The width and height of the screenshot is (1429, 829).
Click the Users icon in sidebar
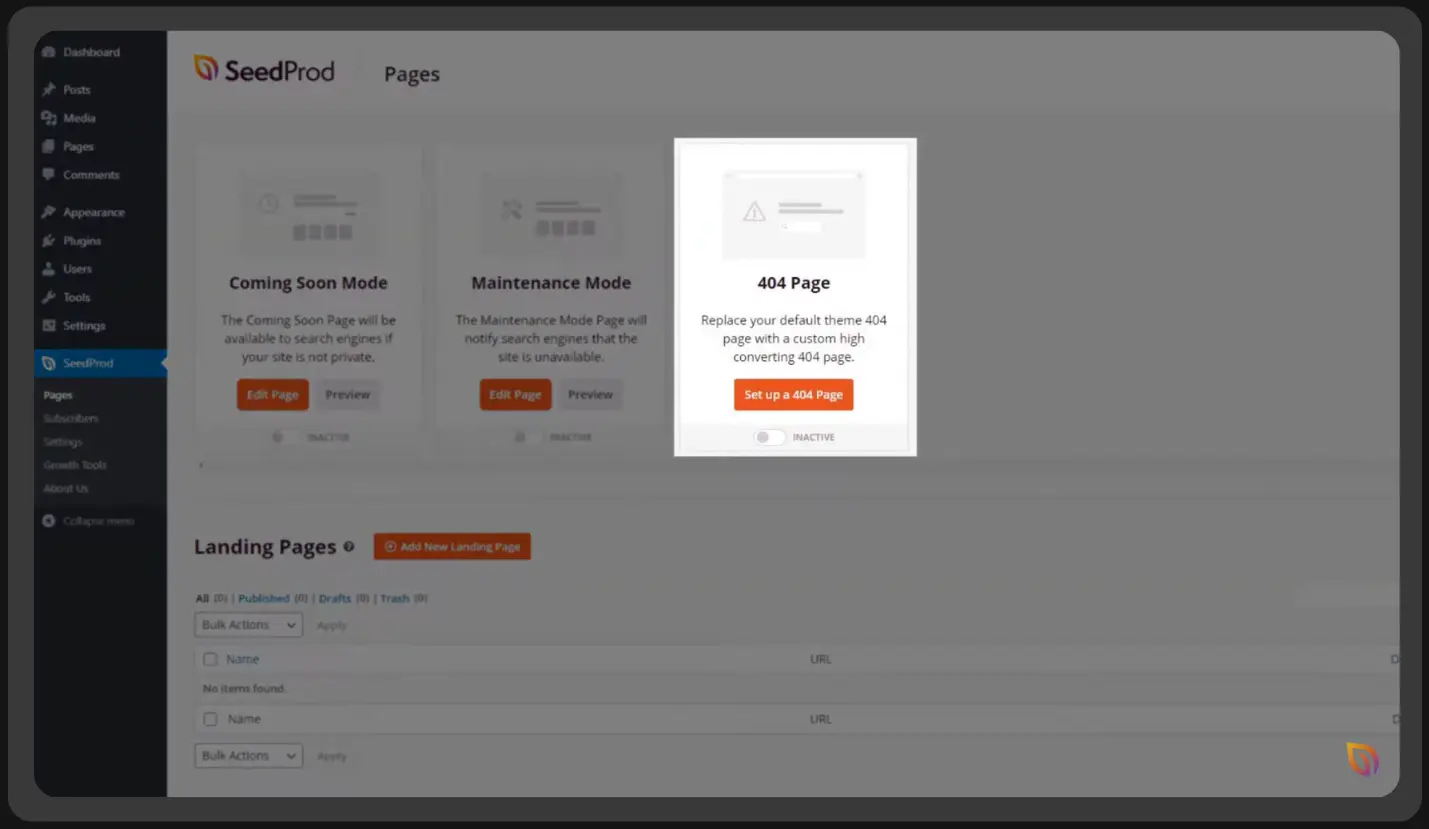[48, 269]
